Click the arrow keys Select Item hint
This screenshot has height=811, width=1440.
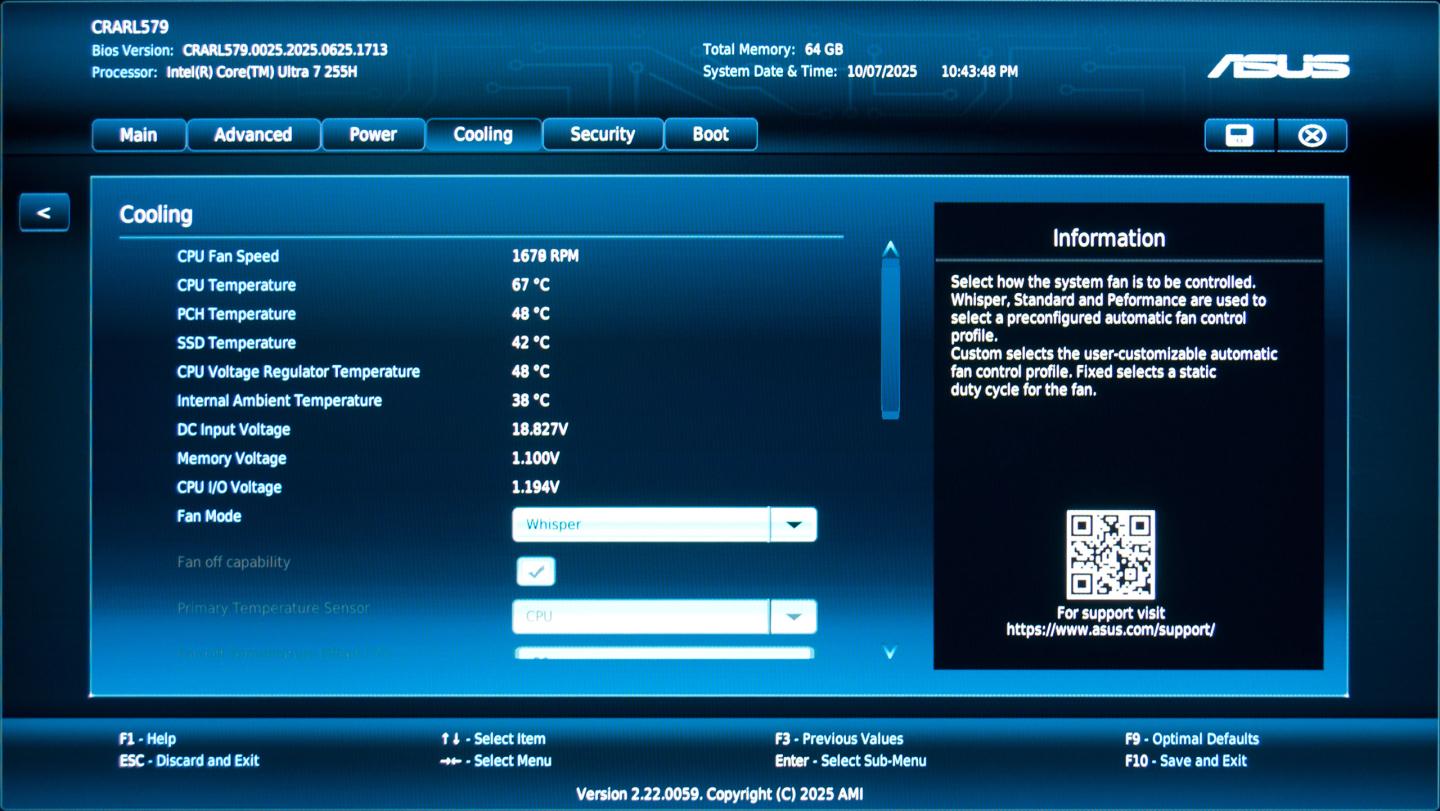pos(493,739)
